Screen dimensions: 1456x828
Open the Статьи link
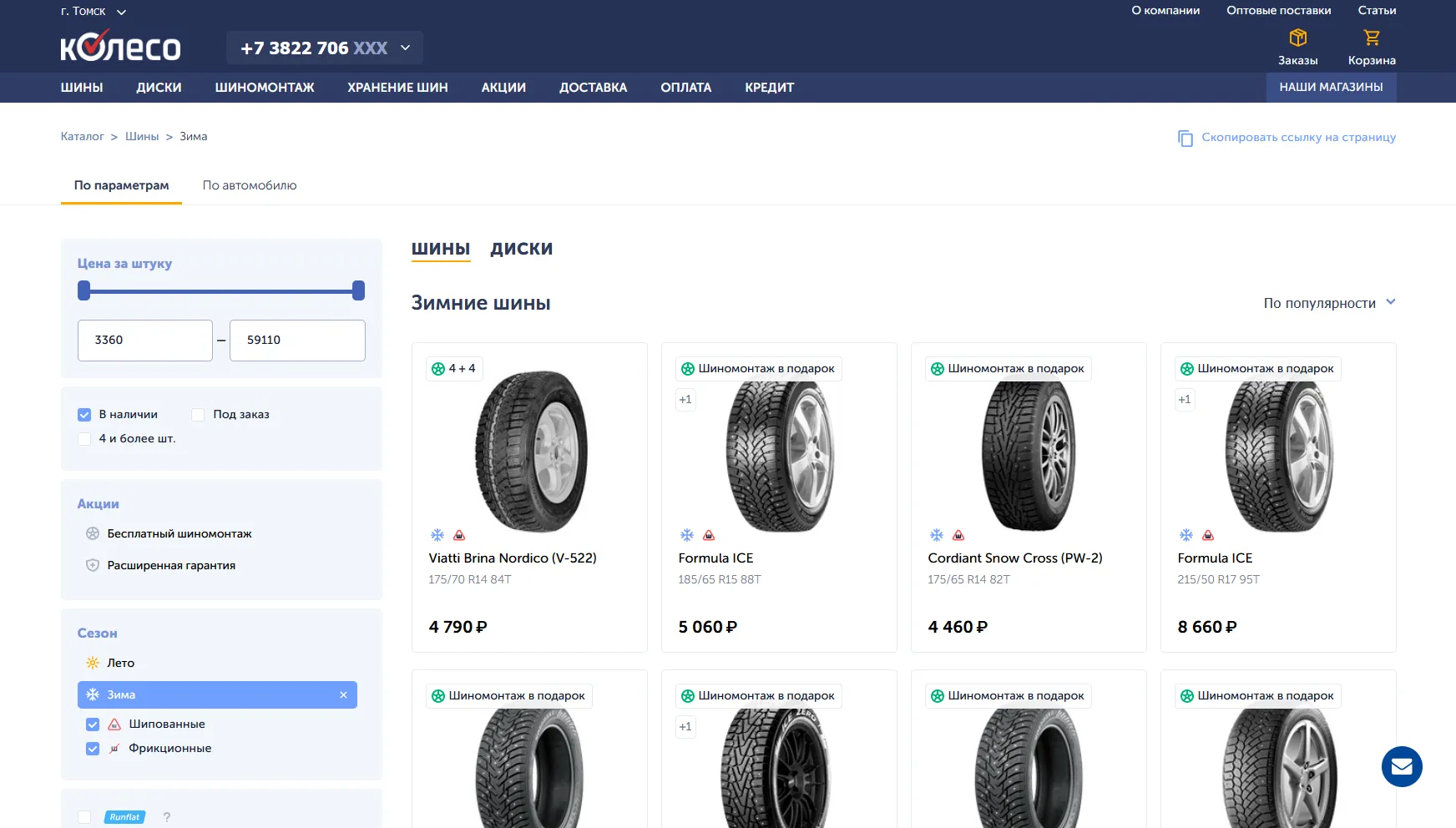tap(1377, 11)
